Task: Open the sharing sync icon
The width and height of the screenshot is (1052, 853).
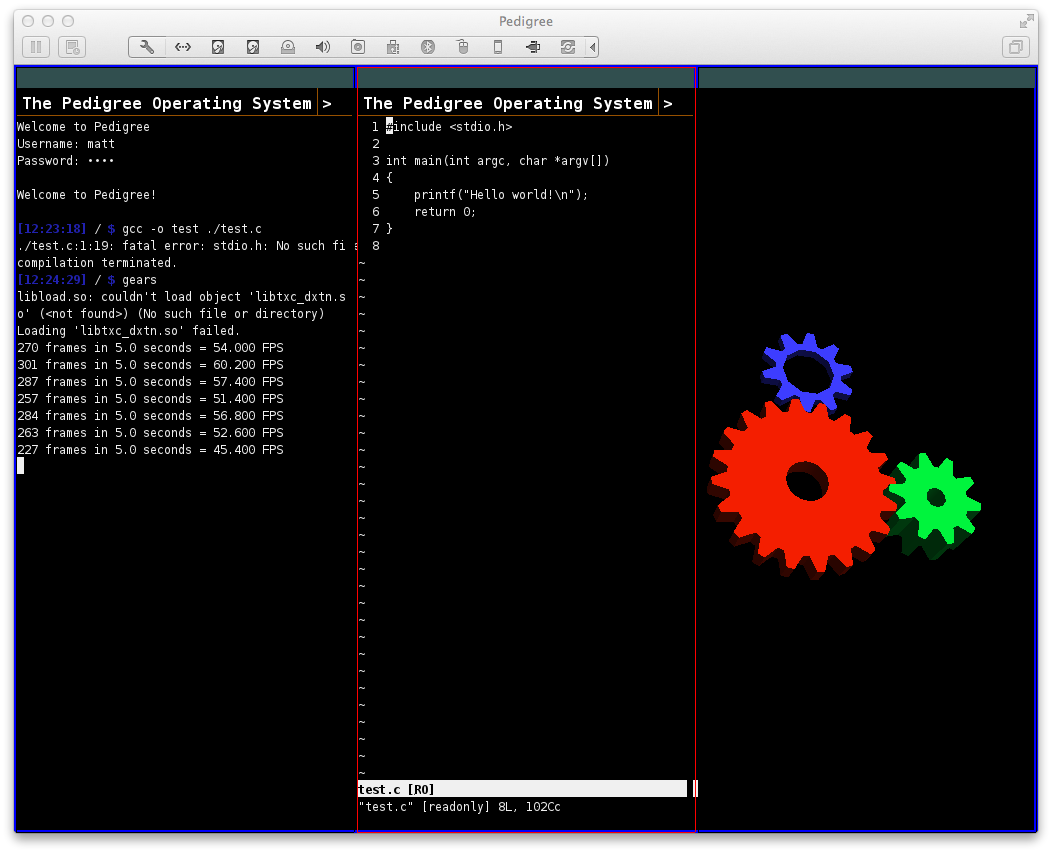Action: [x=568, y=47]
